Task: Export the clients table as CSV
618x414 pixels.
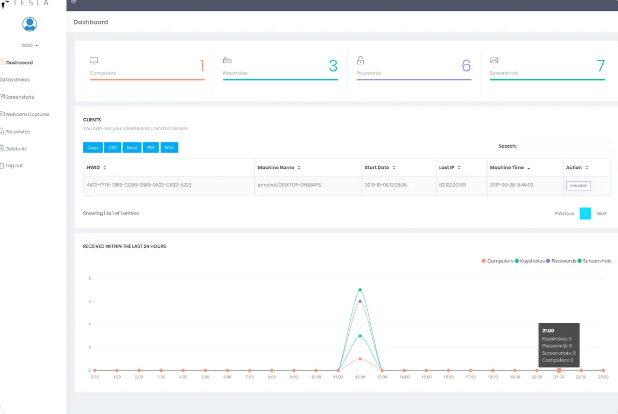Action: [112, 147]
